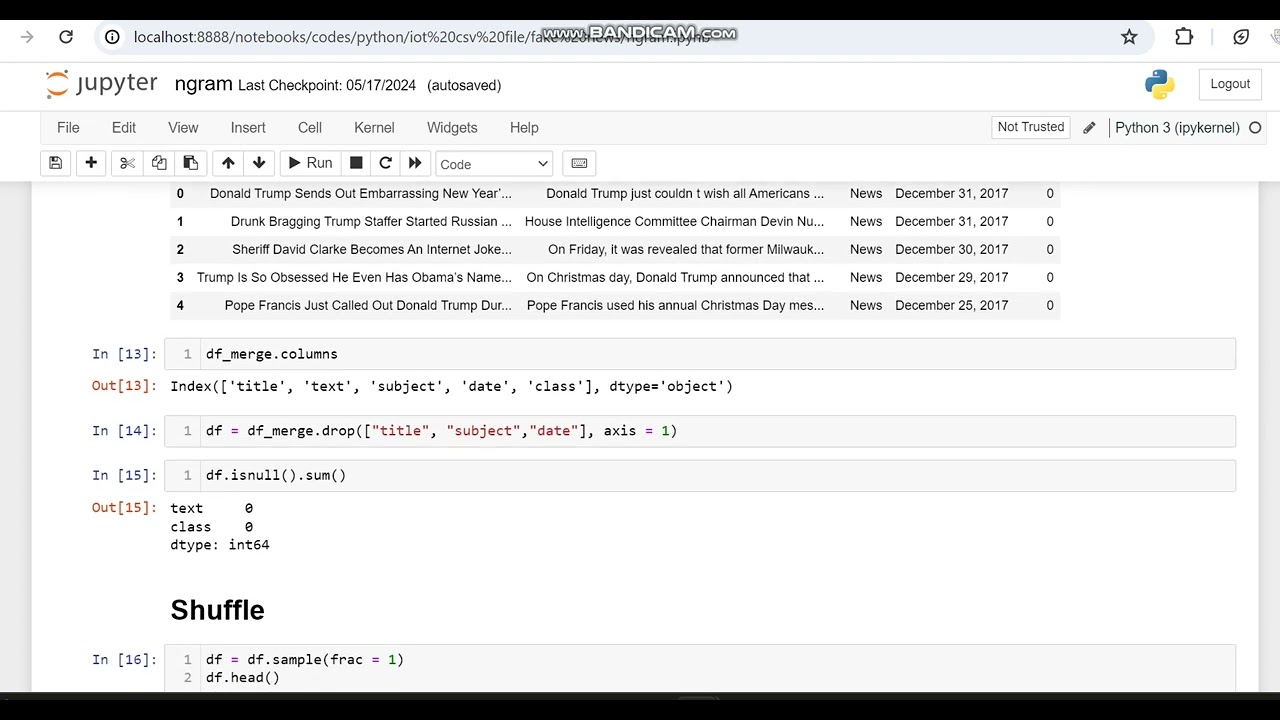Open the View menu
Image resolution: width=1280 pixels, height=720 pixels.
(x=183, y=127)
